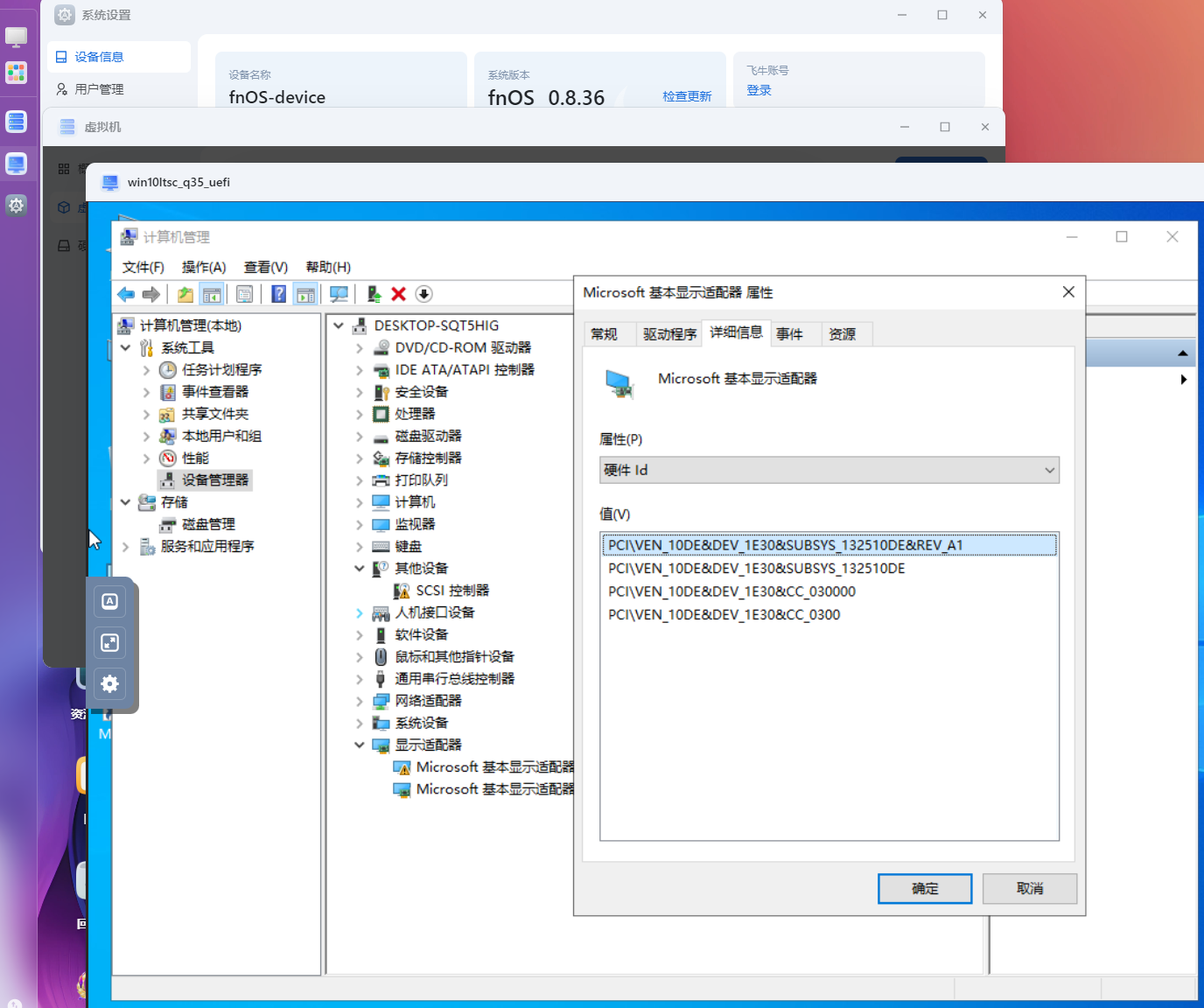The width and height of the screenshot is (1204, 1008).
Task: Click the 取消 button
Action: point(1030,888)
